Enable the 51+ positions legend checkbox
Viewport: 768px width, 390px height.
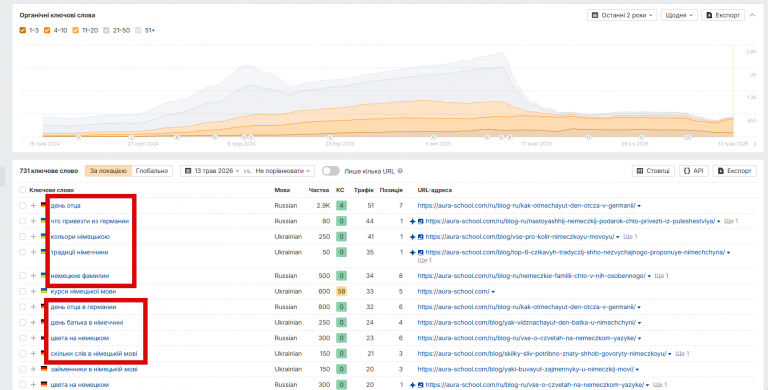[x=138, y=30]
